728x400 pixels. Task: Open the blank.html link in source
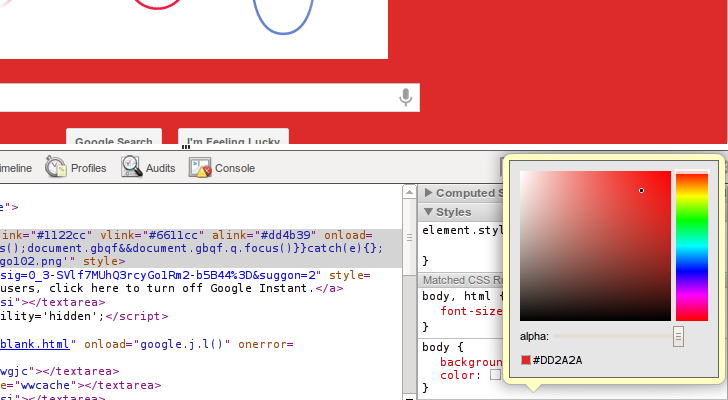pyautogui.click(x=34, y=343)
